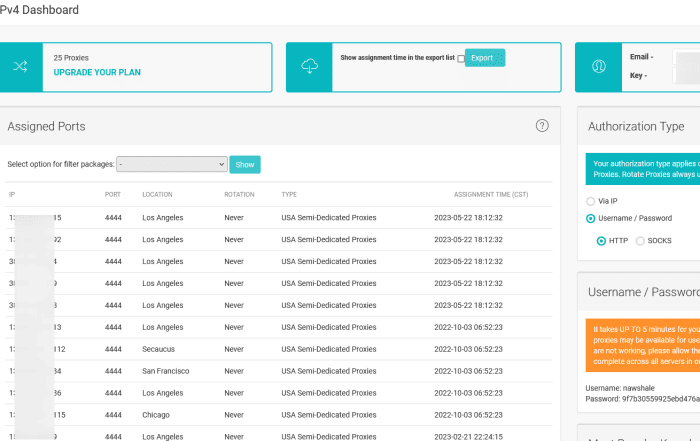
Task: Sort by the PORT column header
Action: (113, 194)
